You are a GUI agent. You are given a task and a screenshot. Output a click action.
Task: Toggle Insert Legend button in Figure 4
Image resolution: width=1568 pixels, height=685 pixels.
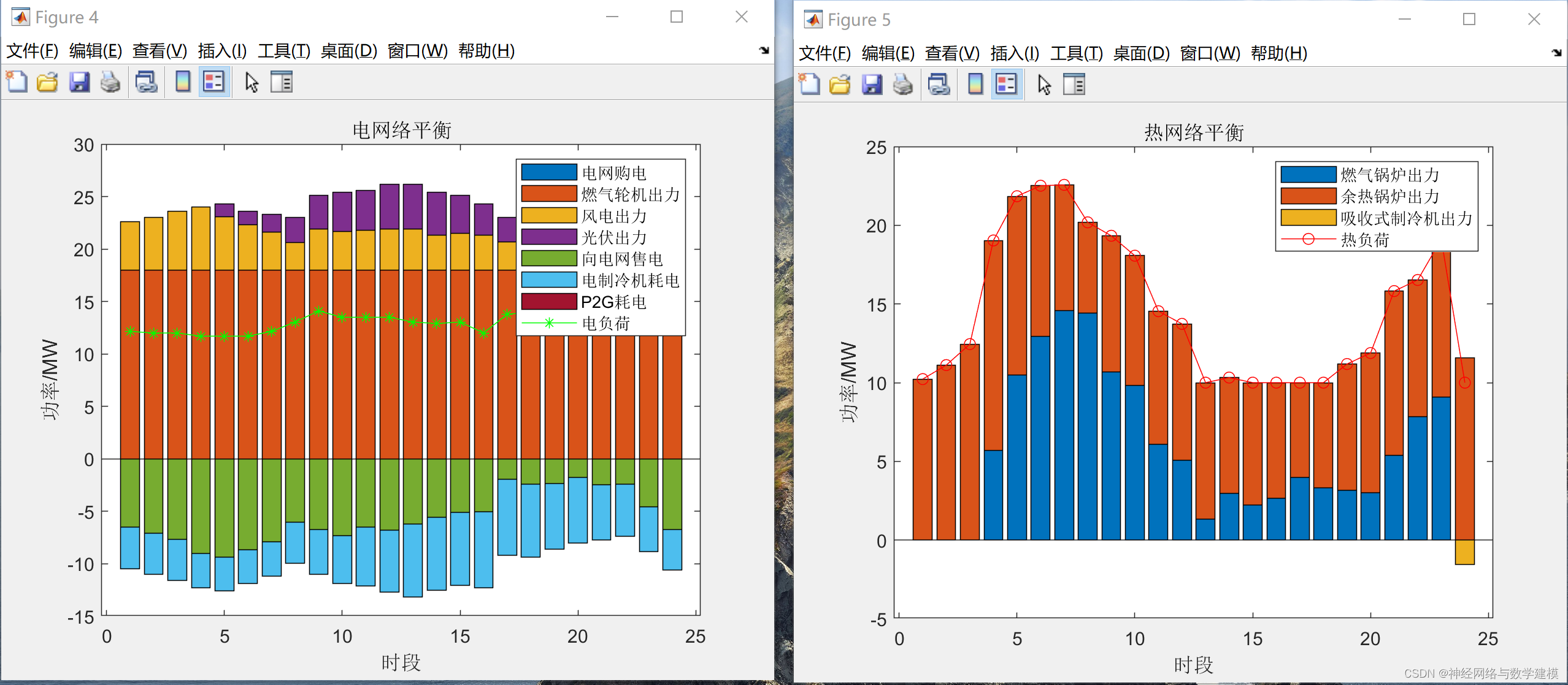point(213,82)
